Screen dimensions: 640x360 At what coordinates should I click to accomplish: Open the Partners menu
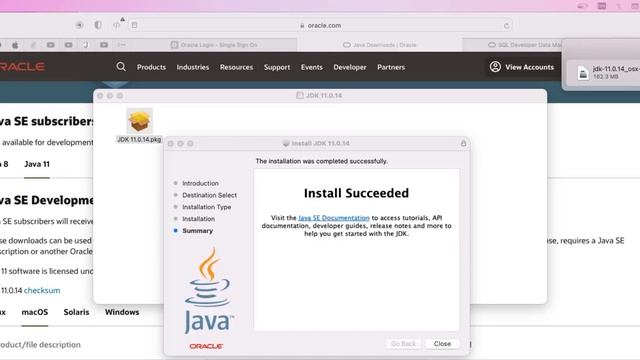(x=391, y=67)
